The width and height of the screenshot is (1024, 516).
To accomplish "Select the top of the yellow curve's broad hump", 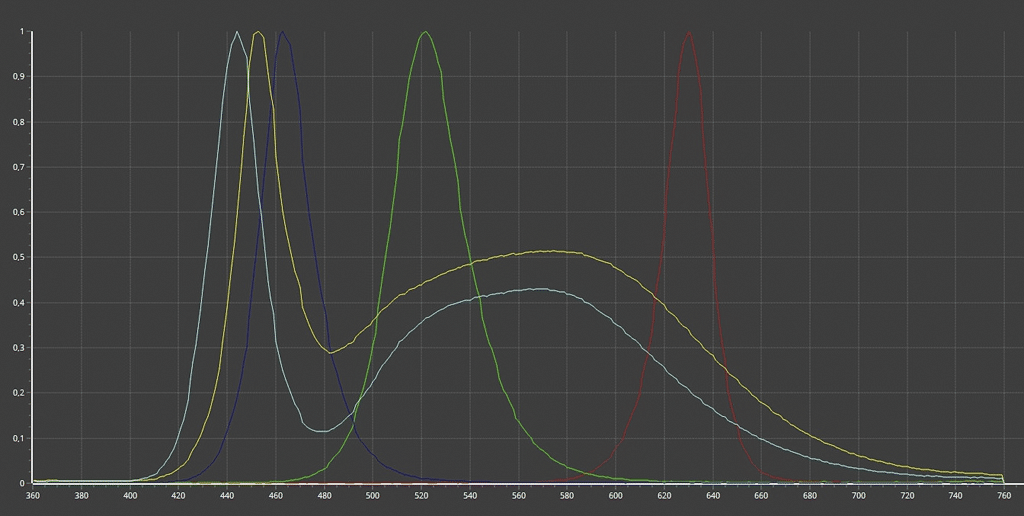I will (x=550, y=251).
